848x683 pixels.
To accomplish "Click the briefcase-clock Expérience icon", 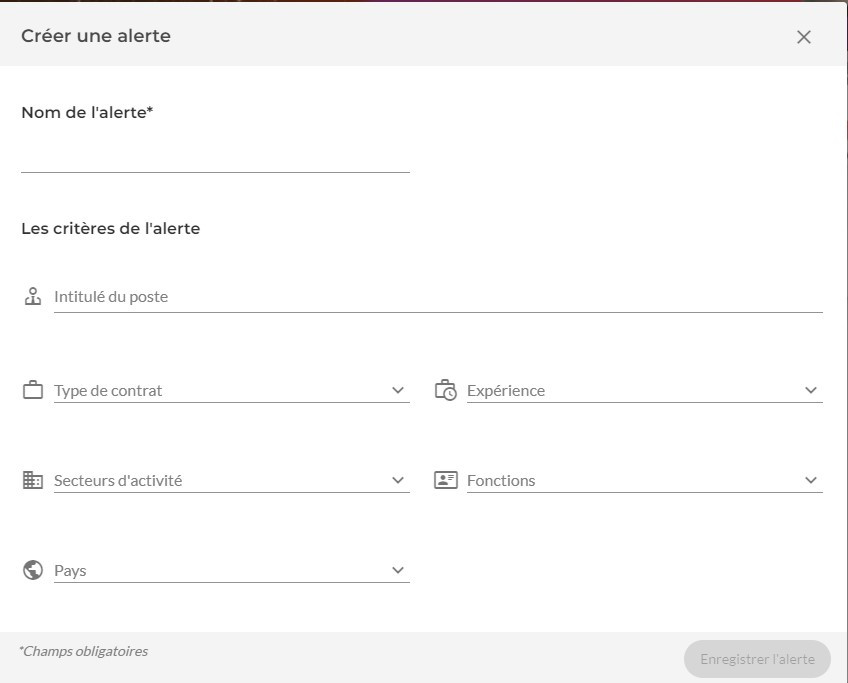I will click(445, 390).
